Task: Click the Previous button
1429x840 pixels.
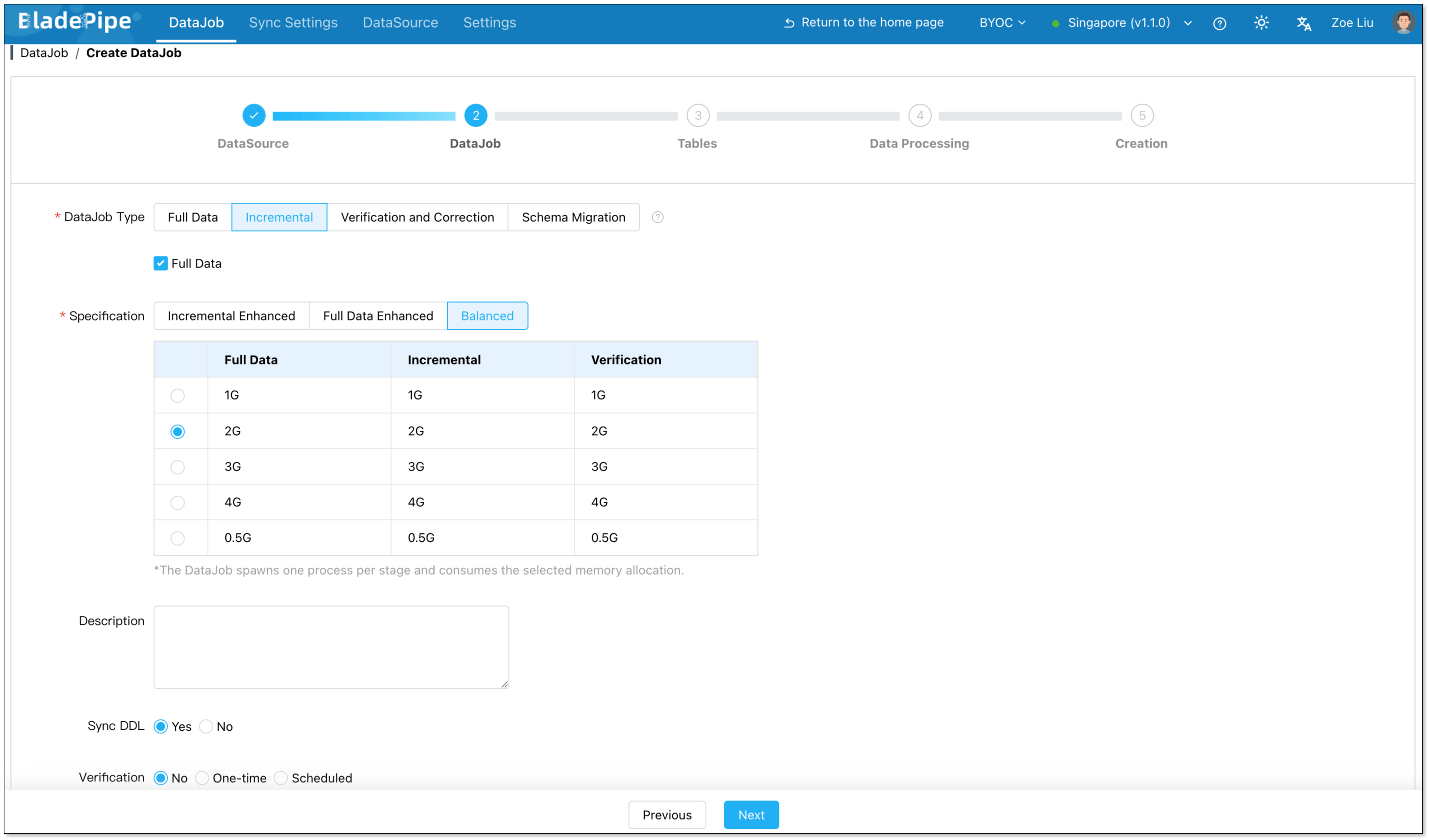Action: tap(667, 815)
